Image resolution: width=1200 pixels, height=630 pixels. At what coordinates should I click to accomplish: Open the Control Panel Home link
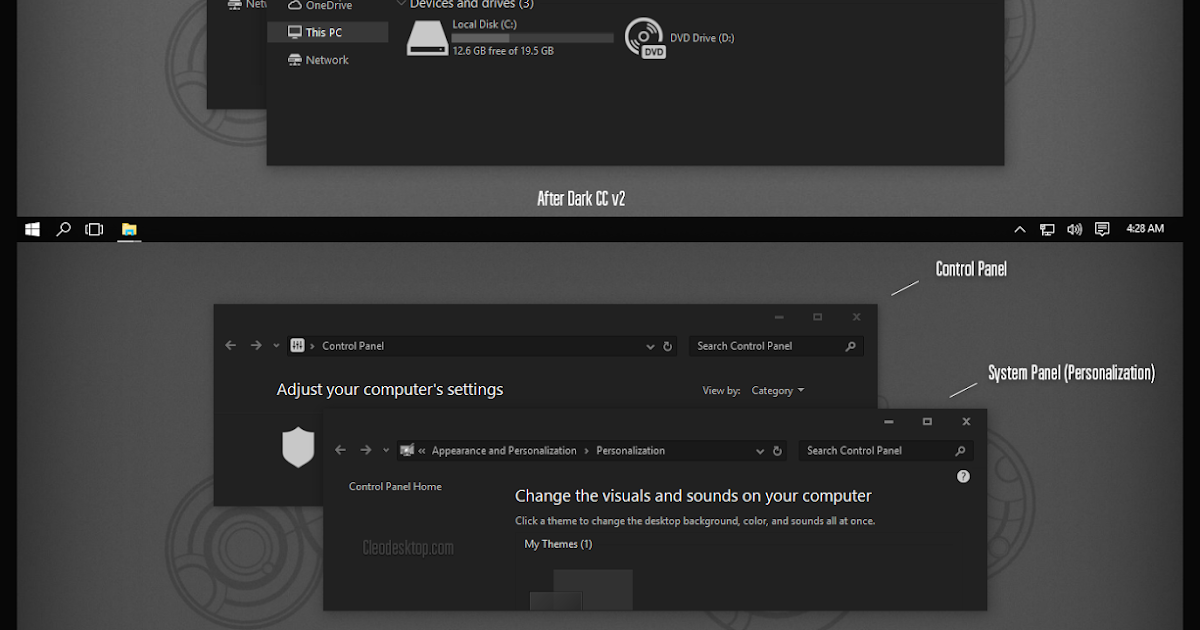coord(395,487)
